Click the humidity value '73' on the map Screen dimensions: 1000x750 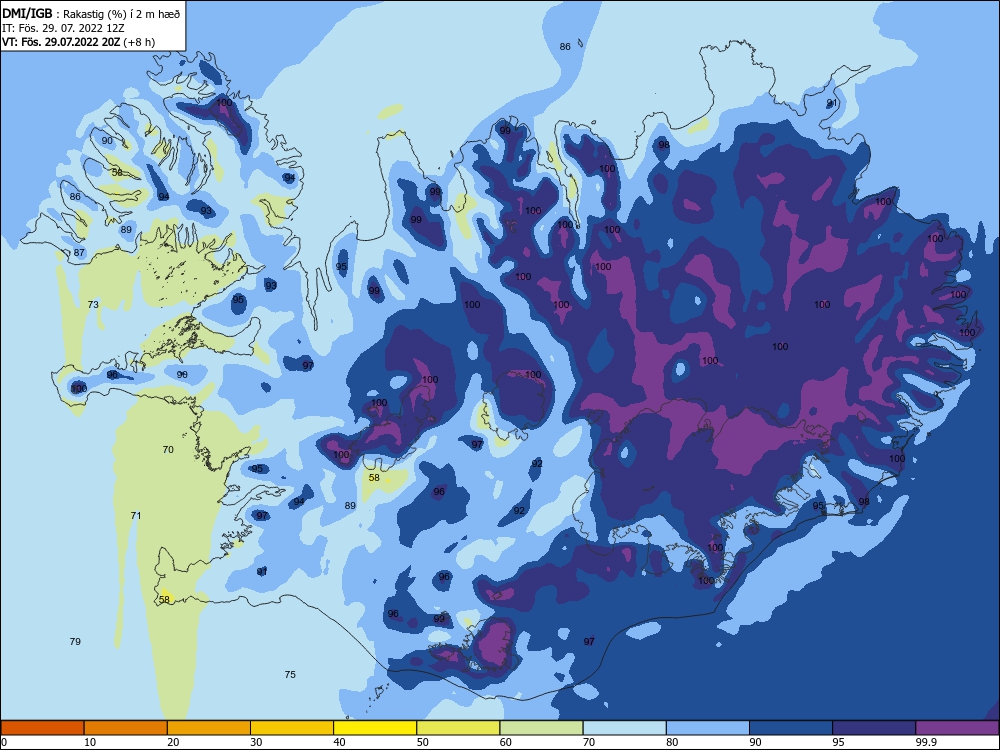tap(93, 304)
